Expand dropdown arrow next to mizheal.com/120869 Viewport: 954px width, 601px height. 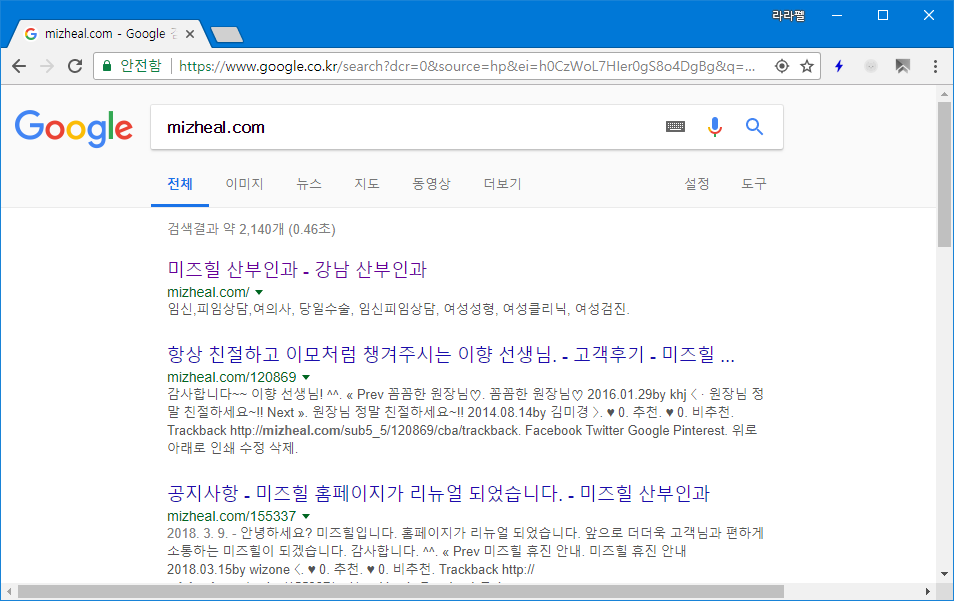[306, 378]
